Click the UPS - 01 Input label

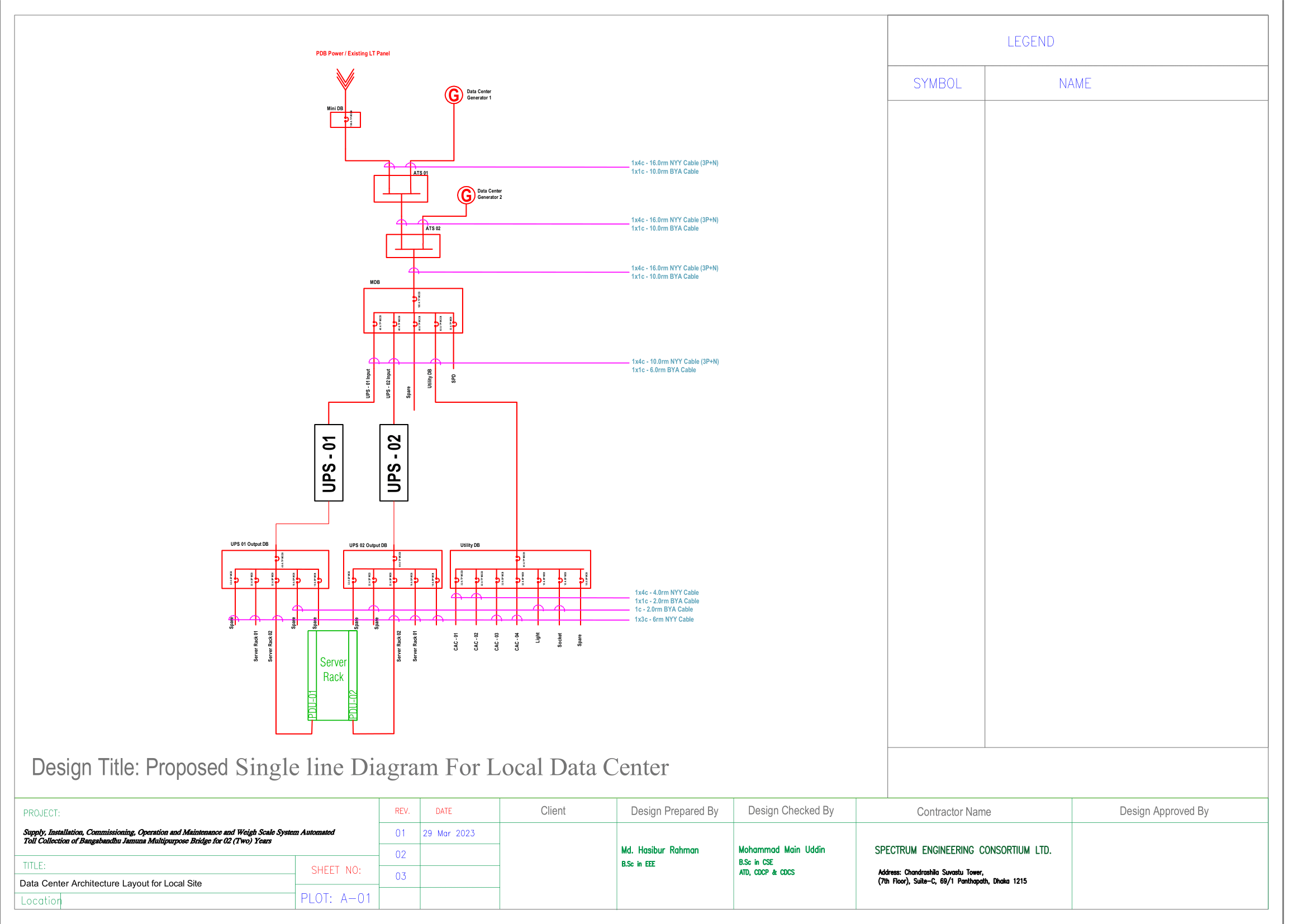tap(368, 383)
